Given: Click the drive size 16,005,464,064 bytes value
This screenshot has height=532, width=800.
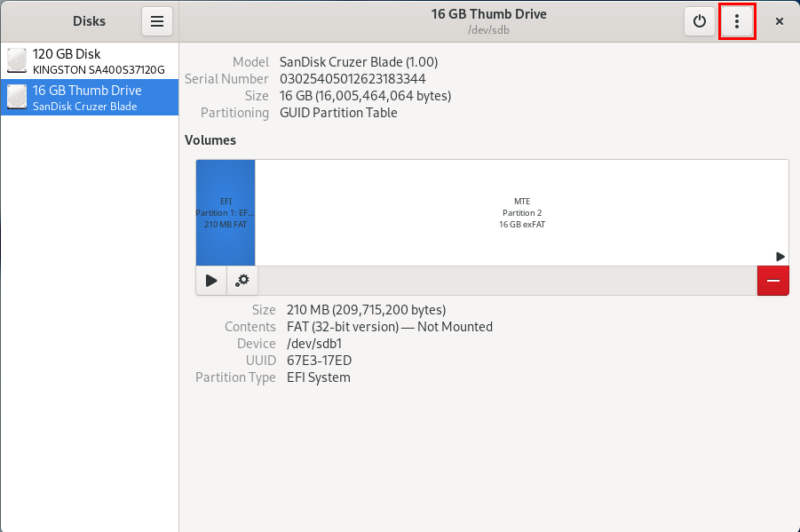Looking at the screenshot, I should point(365,96).
